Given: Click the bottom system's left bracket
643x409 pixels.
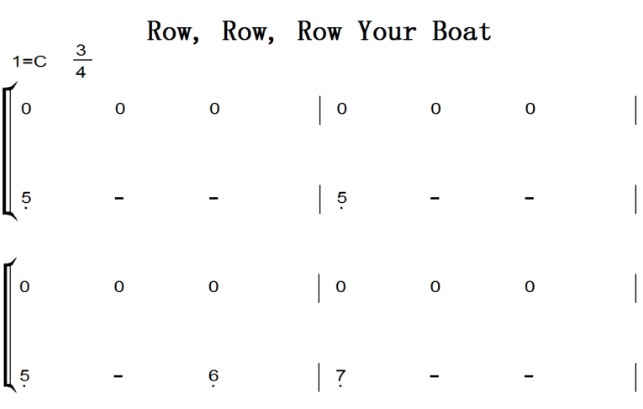Looking at the screenshot, I should (8, 324).
